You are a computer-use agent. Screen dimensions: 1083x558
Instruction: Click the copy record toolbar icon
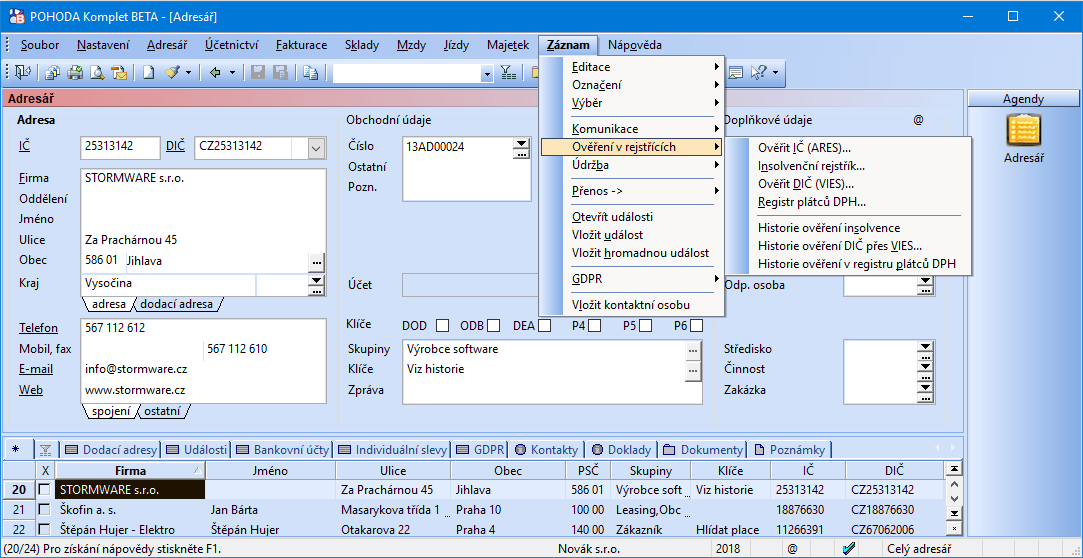tap(310, 73)
